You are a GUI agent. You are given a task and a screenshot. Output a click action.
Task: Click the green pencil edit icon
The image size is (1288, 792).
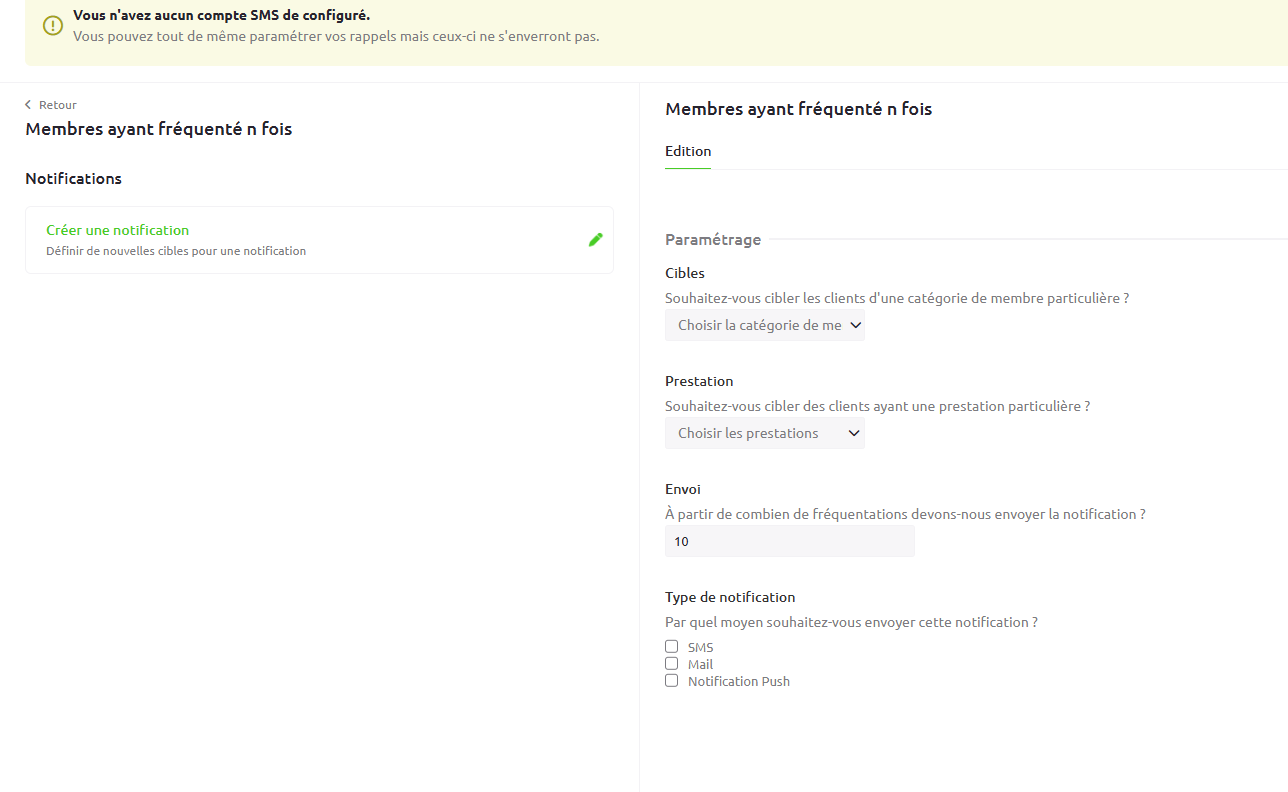(595, 239)
